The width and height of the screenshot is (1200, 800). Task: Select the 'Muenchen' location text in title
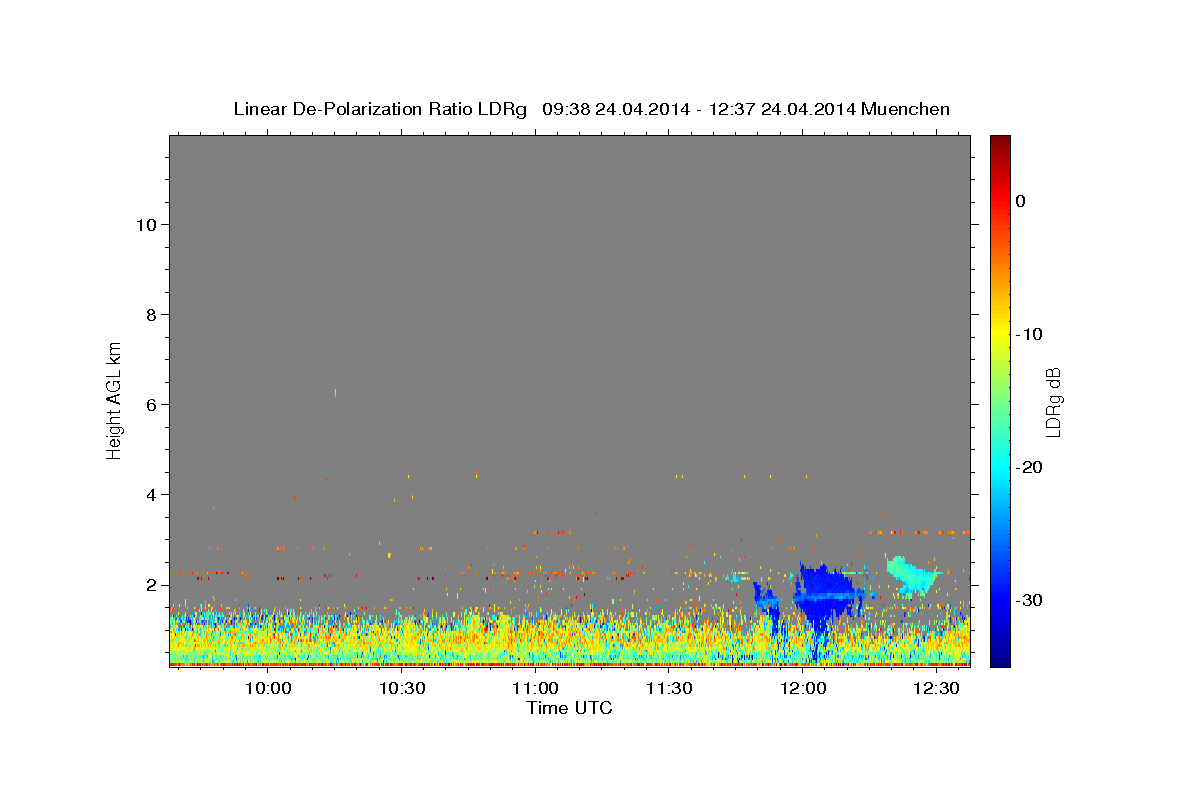[x=904, y=109]
